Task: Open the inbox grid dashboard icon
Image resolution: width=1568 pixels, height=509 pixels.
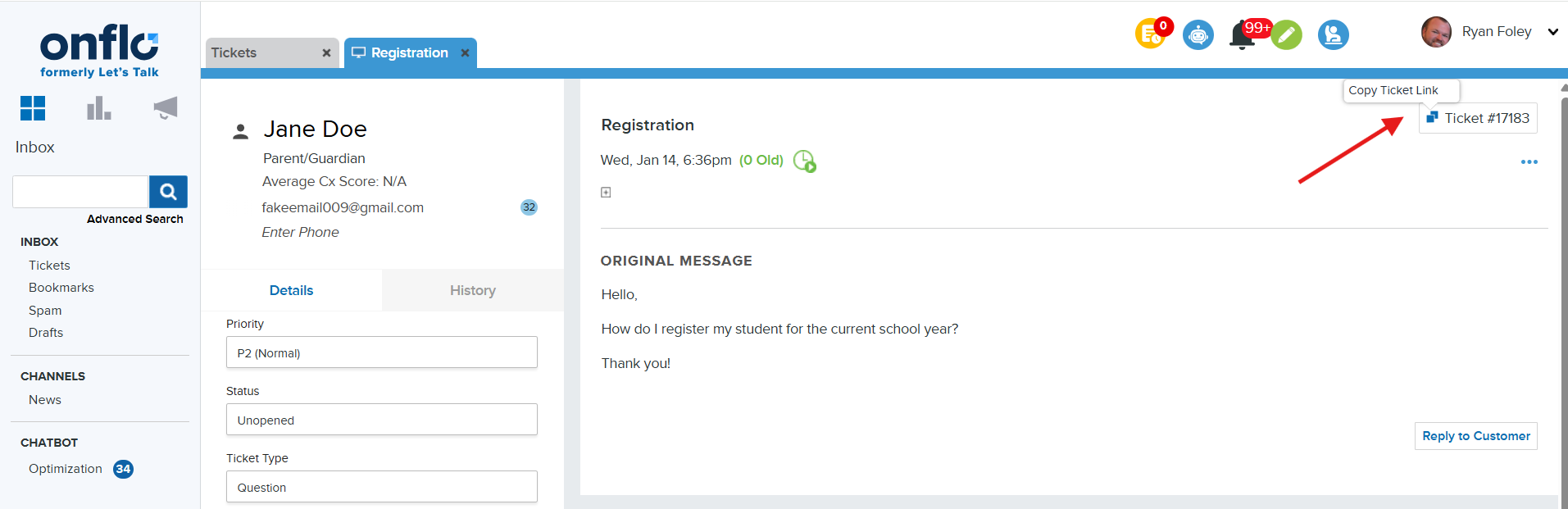Action: (33, 108)
